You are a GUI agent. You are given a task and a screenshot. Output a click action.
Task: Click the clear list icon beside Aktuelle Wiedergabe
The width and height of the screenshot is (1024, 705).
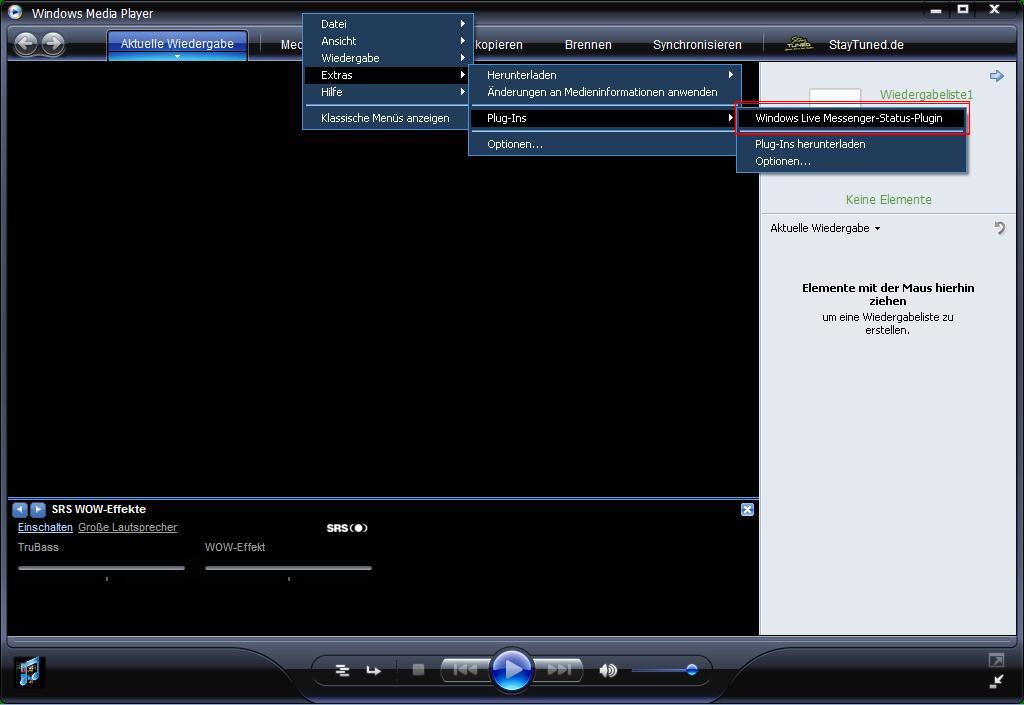point(999,228)
